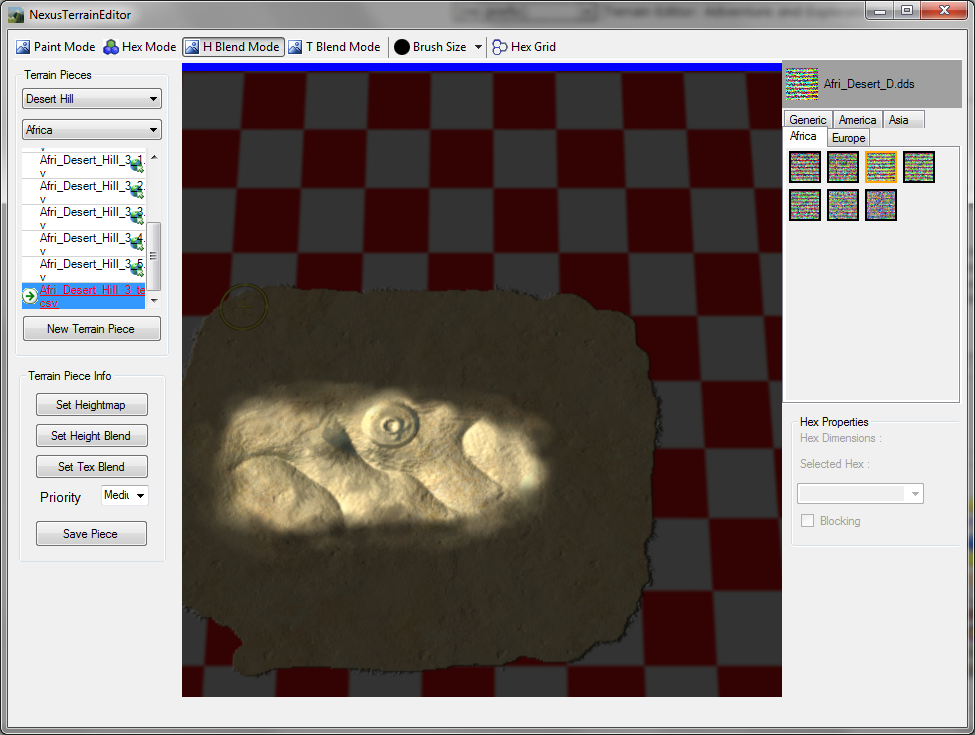Maximize the NexusTerrainEditor window
Viewport: 975px width, 735px height.
click(x=907, y=11)
